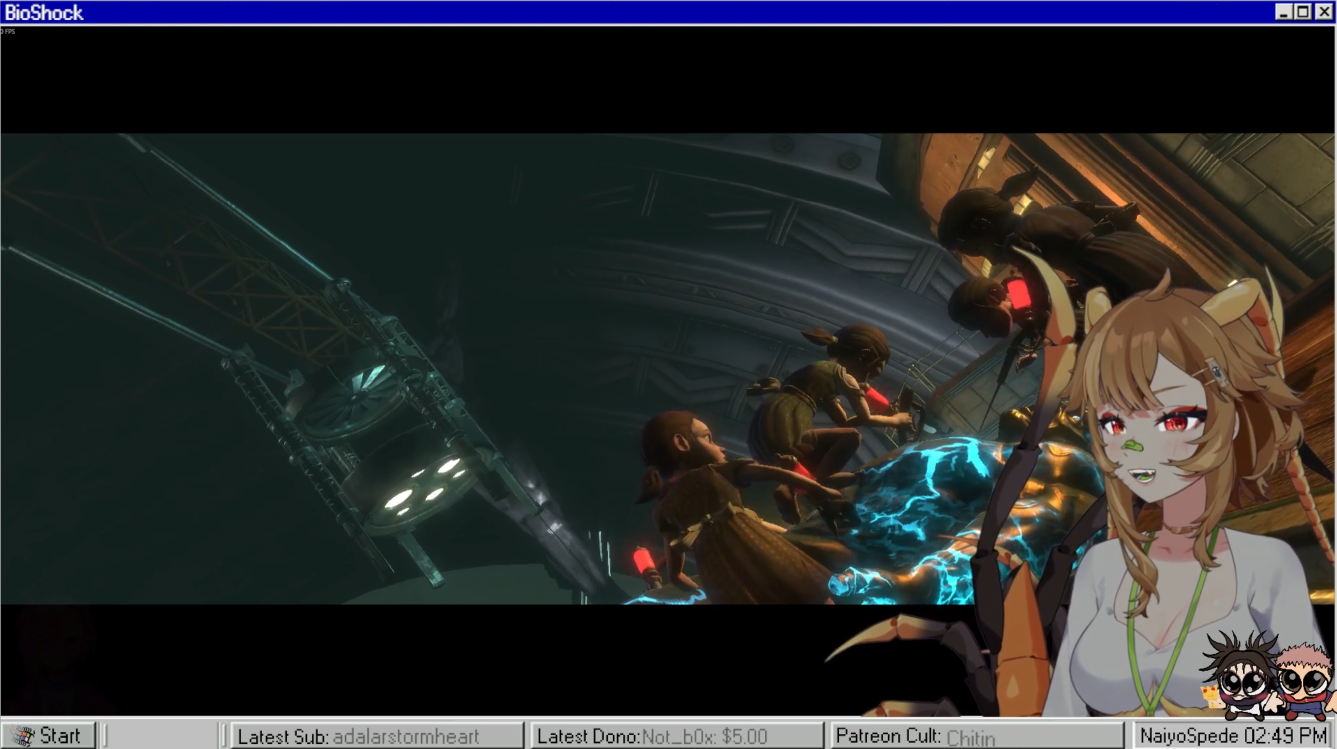1337x749 pixels.
Task: Minimize the BioShock window
Action: tap(1284, 12)
